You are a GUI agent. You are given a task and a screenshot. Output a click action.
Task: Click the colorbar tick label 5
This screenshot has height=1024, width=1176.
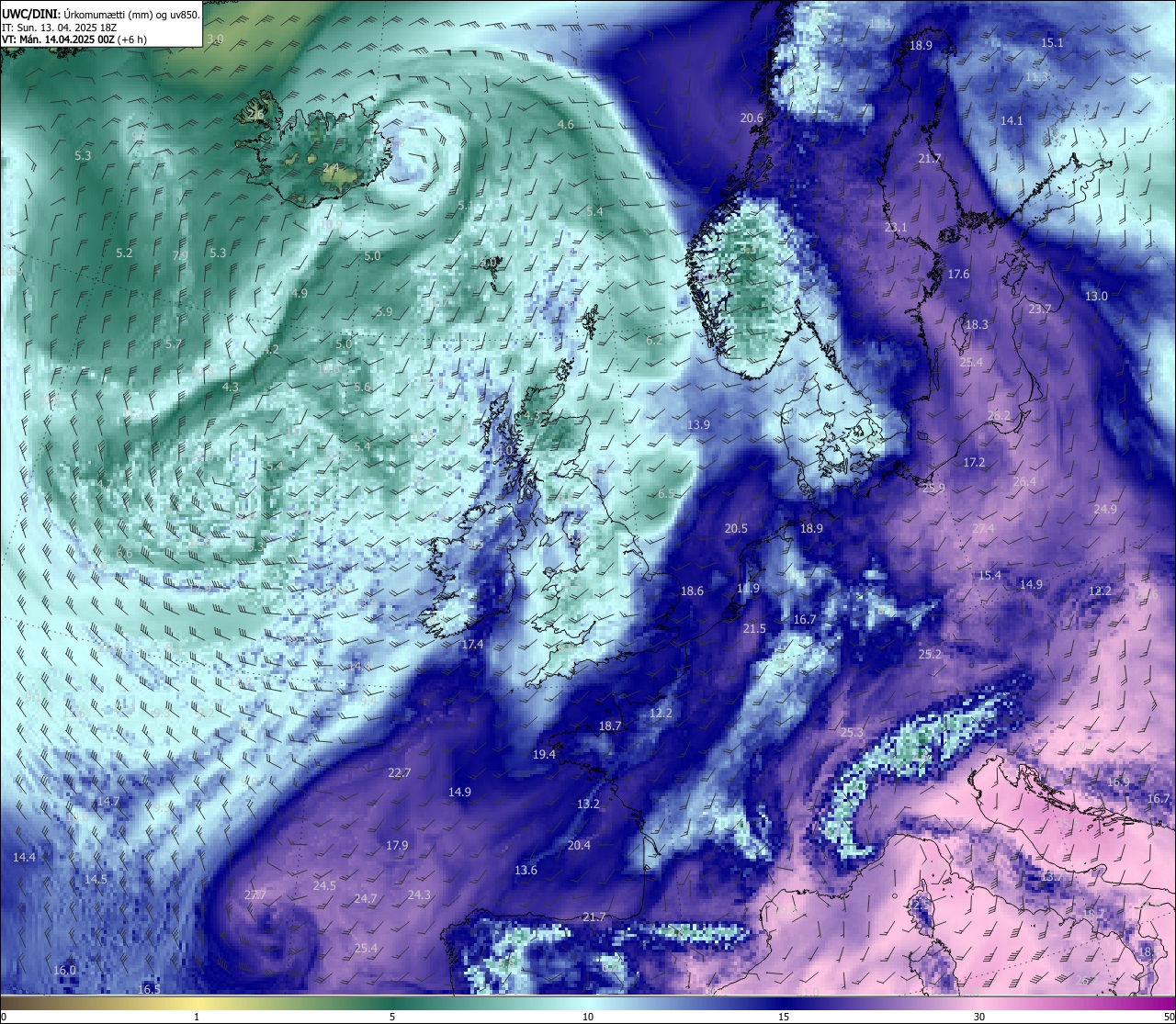tap(392, 1017)
